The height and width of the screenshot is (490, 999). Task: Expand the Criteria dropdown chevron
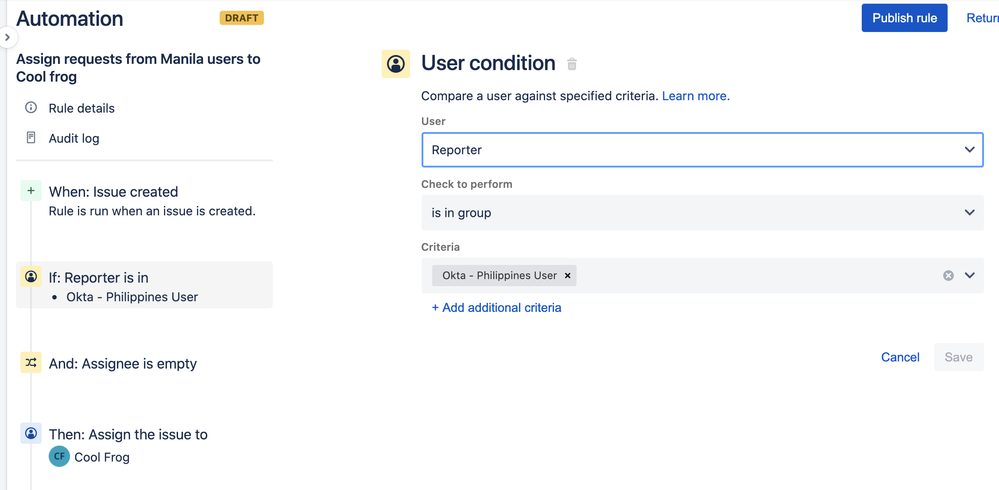click(x=970, y=275)
